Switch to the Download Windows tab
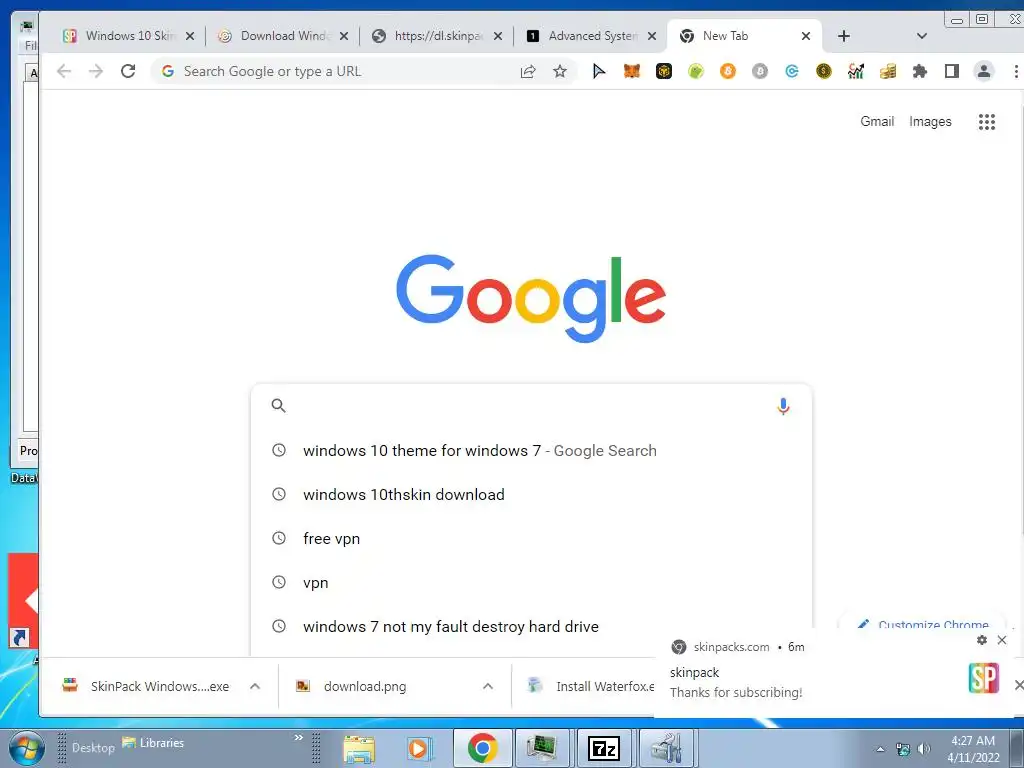 [285, 36]
